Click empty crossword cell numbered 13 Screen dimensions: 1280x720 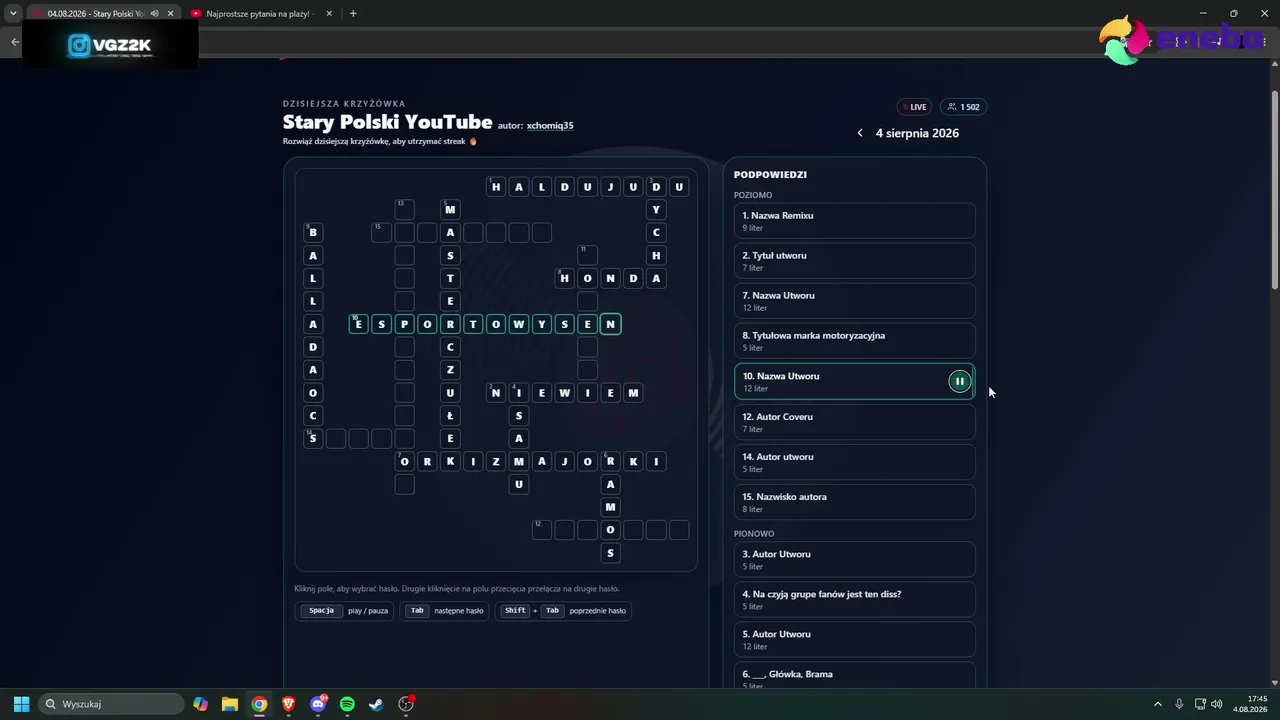click(404, 210)
